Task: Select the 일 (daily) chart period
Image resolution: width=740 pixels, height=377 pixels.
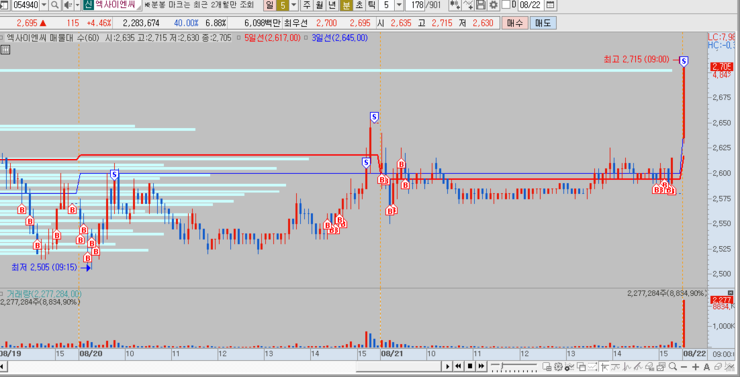Action: [270, 5]
